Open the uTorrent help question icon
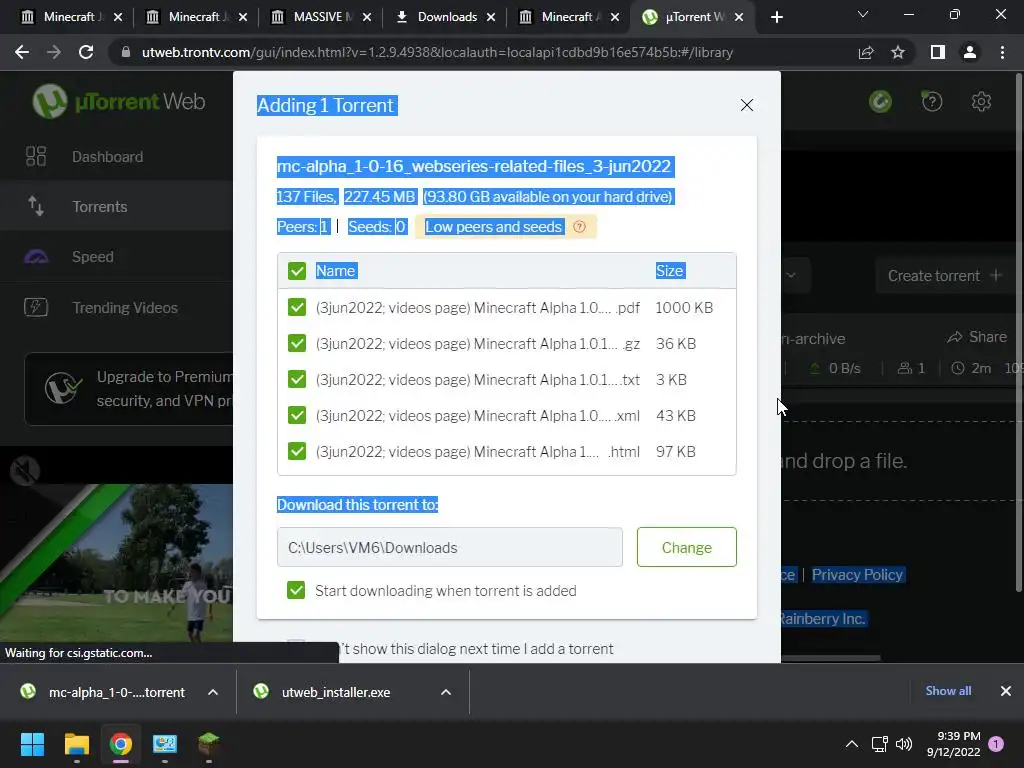This screenshot has height=768, width=1024. coord(932,102)
